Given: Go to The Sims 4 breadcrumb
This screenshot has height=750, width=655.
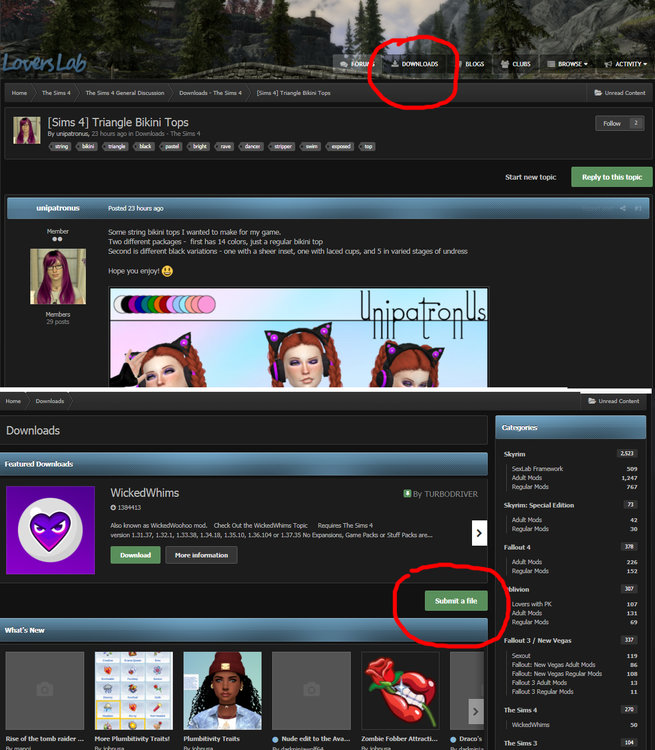Looking at the screenshot, I should click(56, 93).
